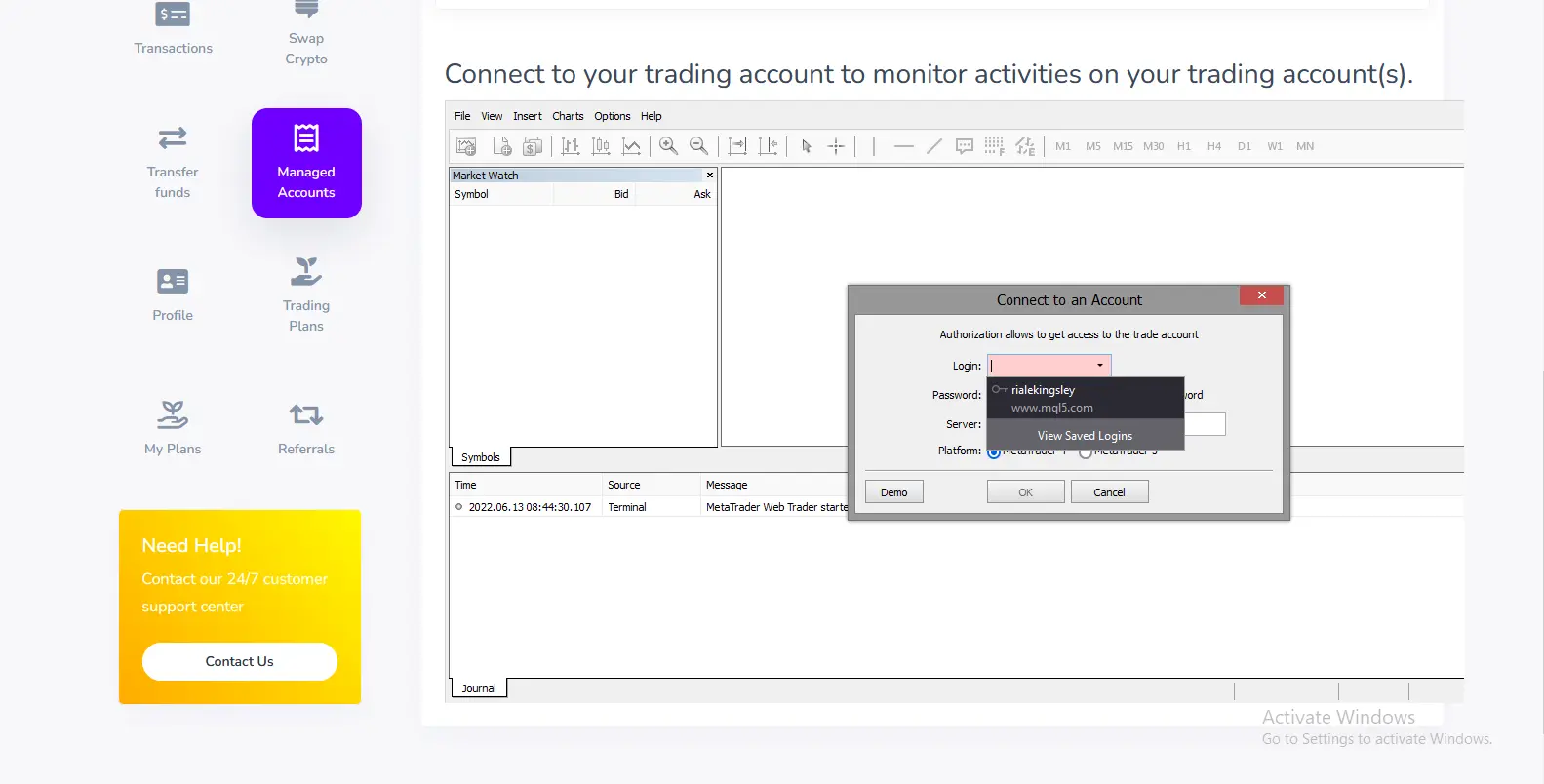
Task: Open the Charts menu
Action: tap(568, 116)
